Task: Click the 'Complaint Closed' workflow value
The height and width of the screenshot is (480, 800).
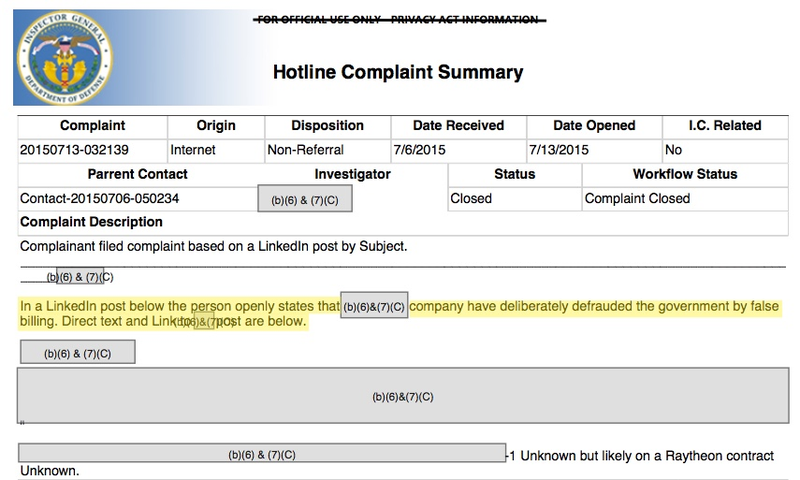Action: [x=637, y=198]
